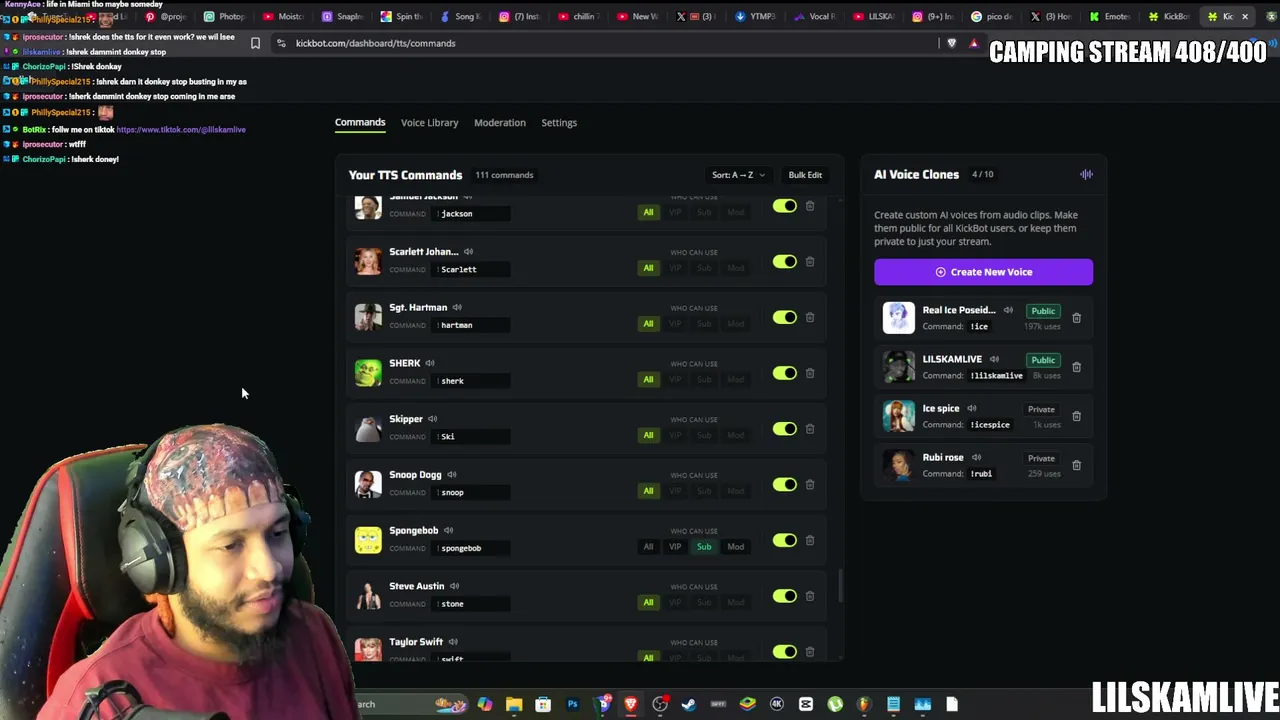
Task: Preview the Skipper voice
Action: pos(433,419)
